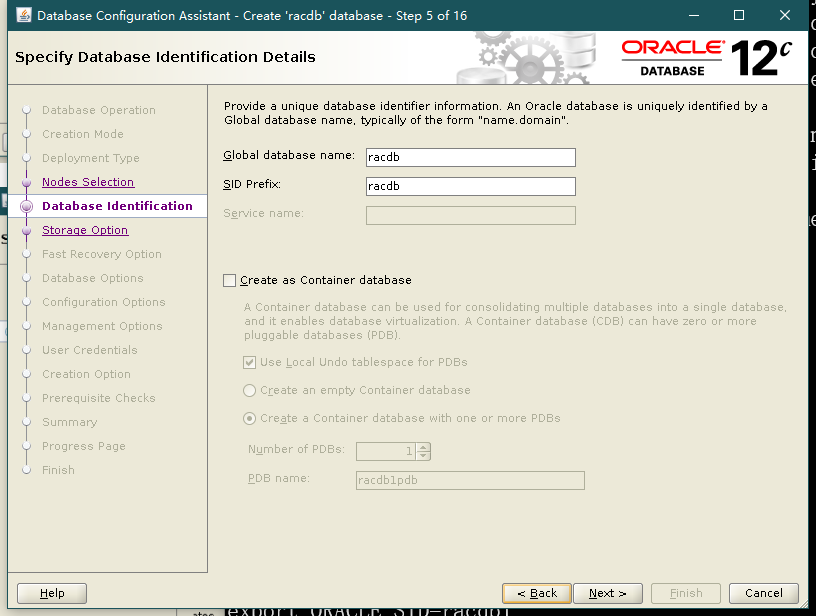This screenshot has height=616, width=816.
Task: Click the Database Options step
Action: [93, 278]
